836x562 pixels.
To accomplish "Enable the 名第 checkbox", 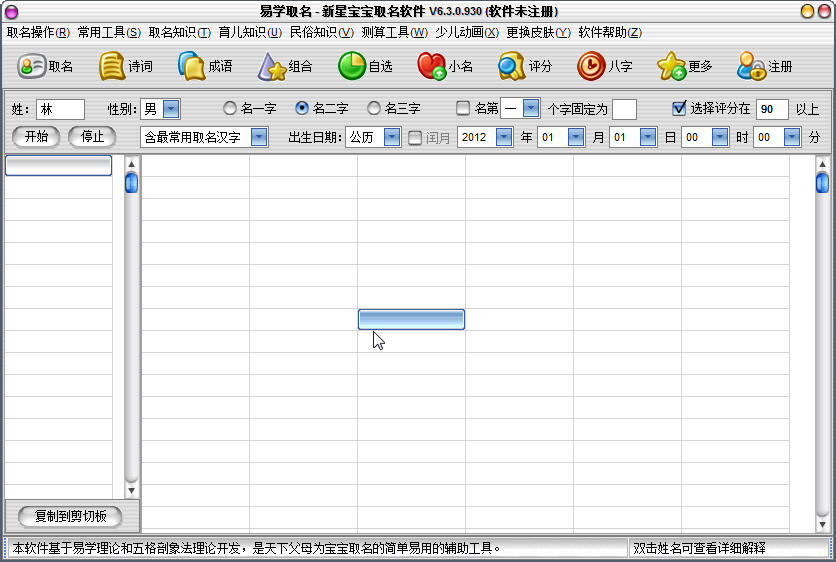I will pos(462,108).
